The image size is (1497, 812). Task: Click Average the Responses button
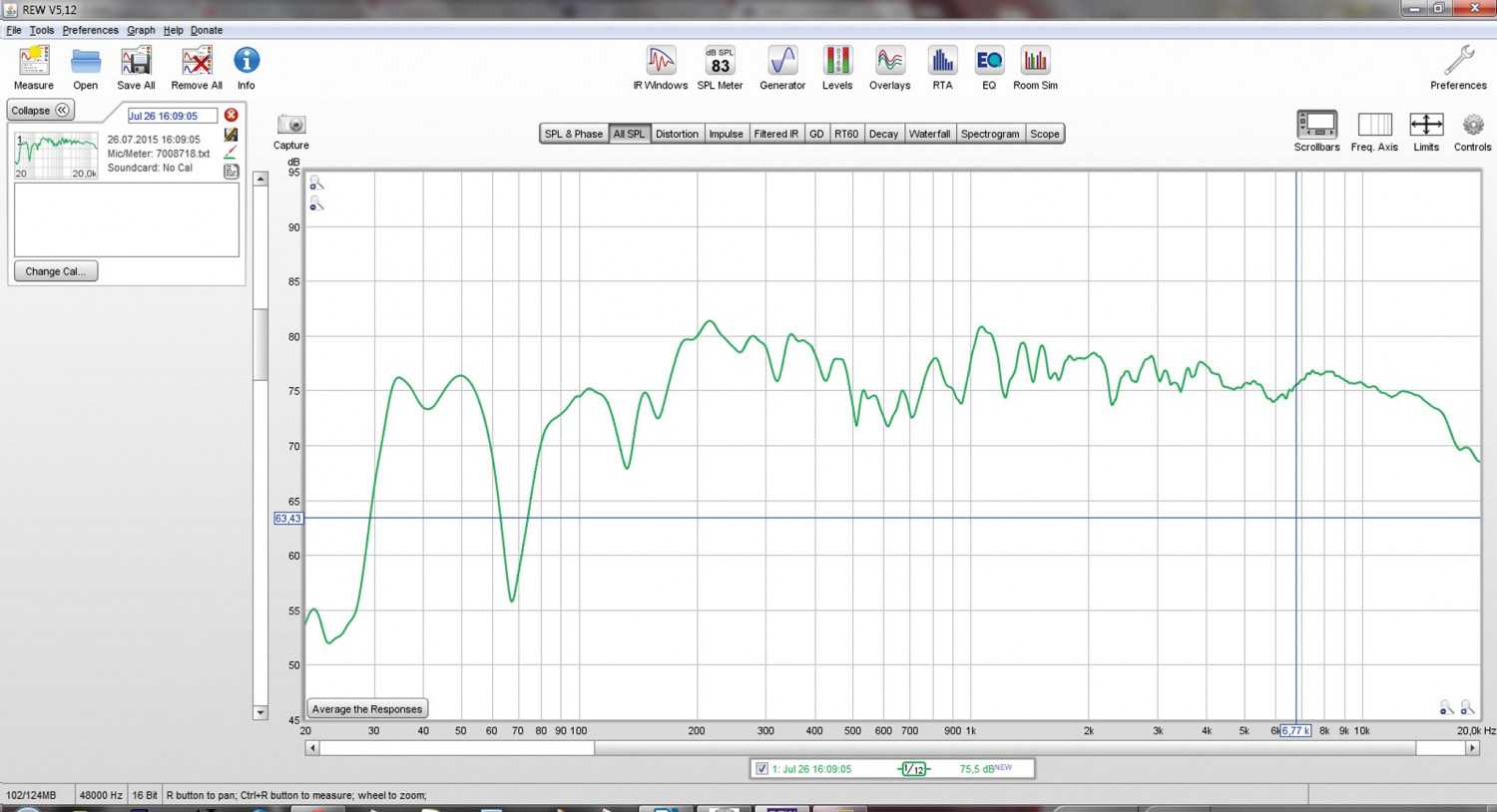point(367,709)
